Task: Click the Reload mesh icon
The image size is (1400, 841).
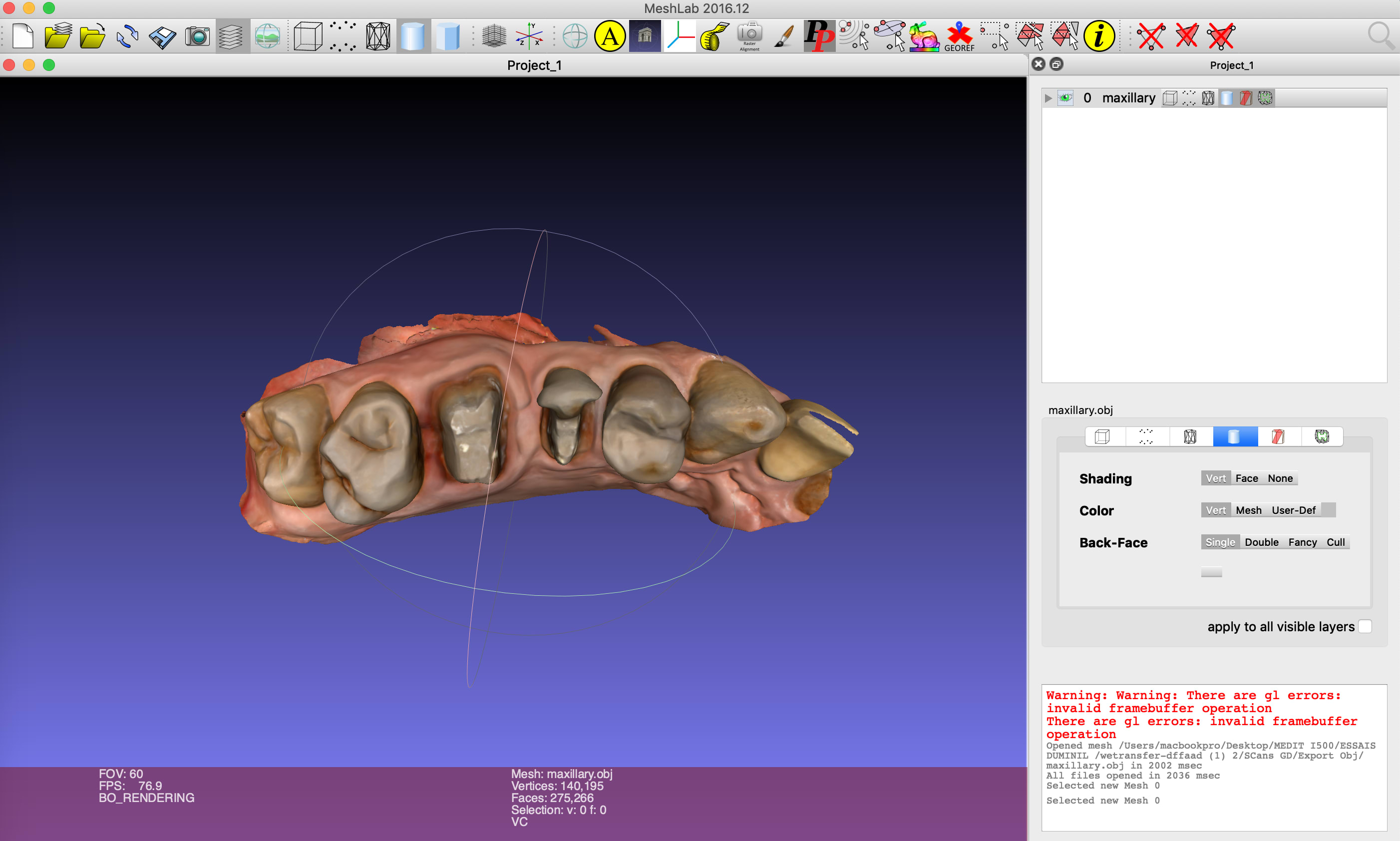Action: [x=127, y=37]
